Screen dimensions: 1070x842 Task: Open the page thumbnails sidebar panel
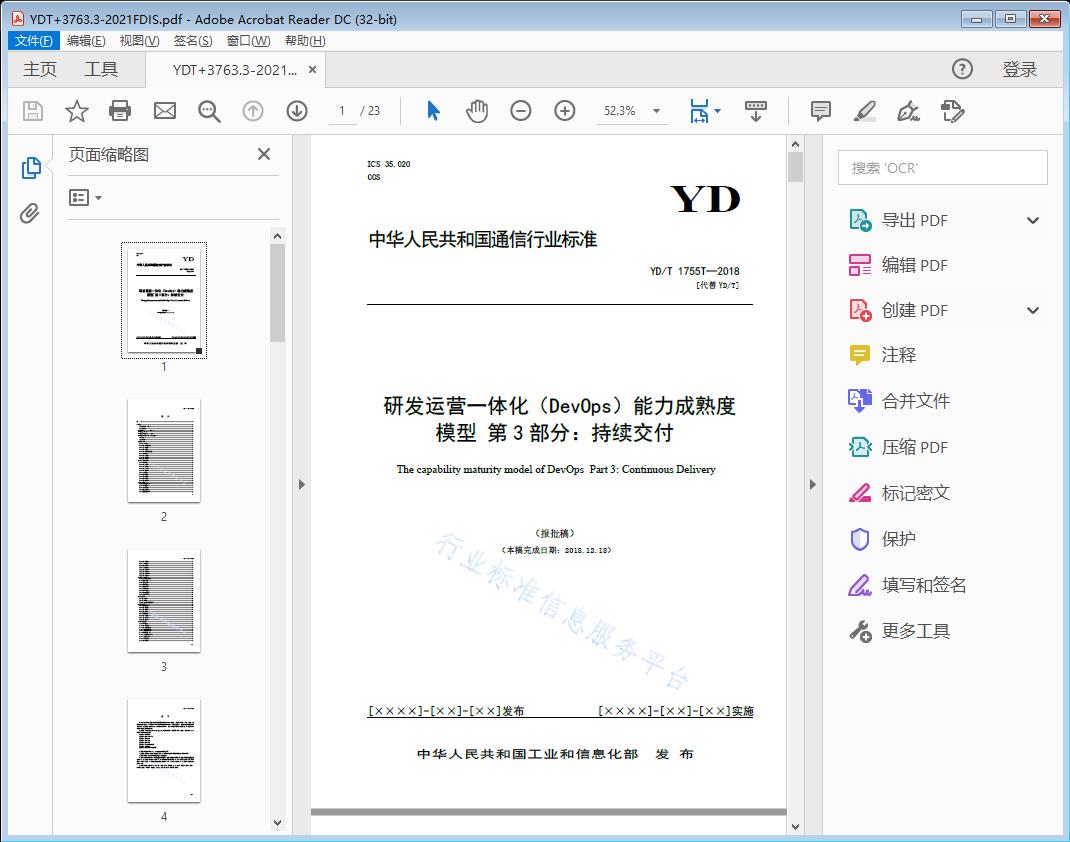pos(31,167)
